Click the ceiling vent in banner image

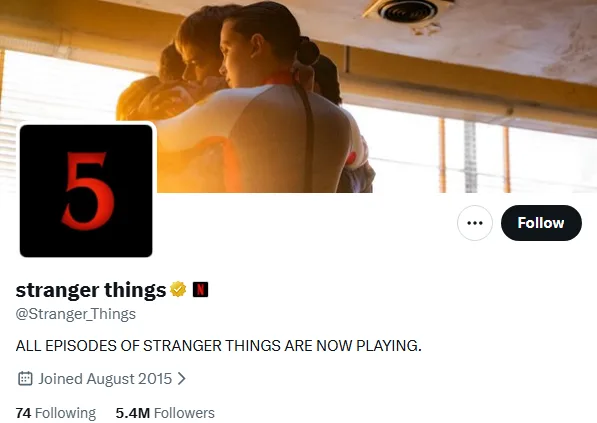click(x=409, y=10)
